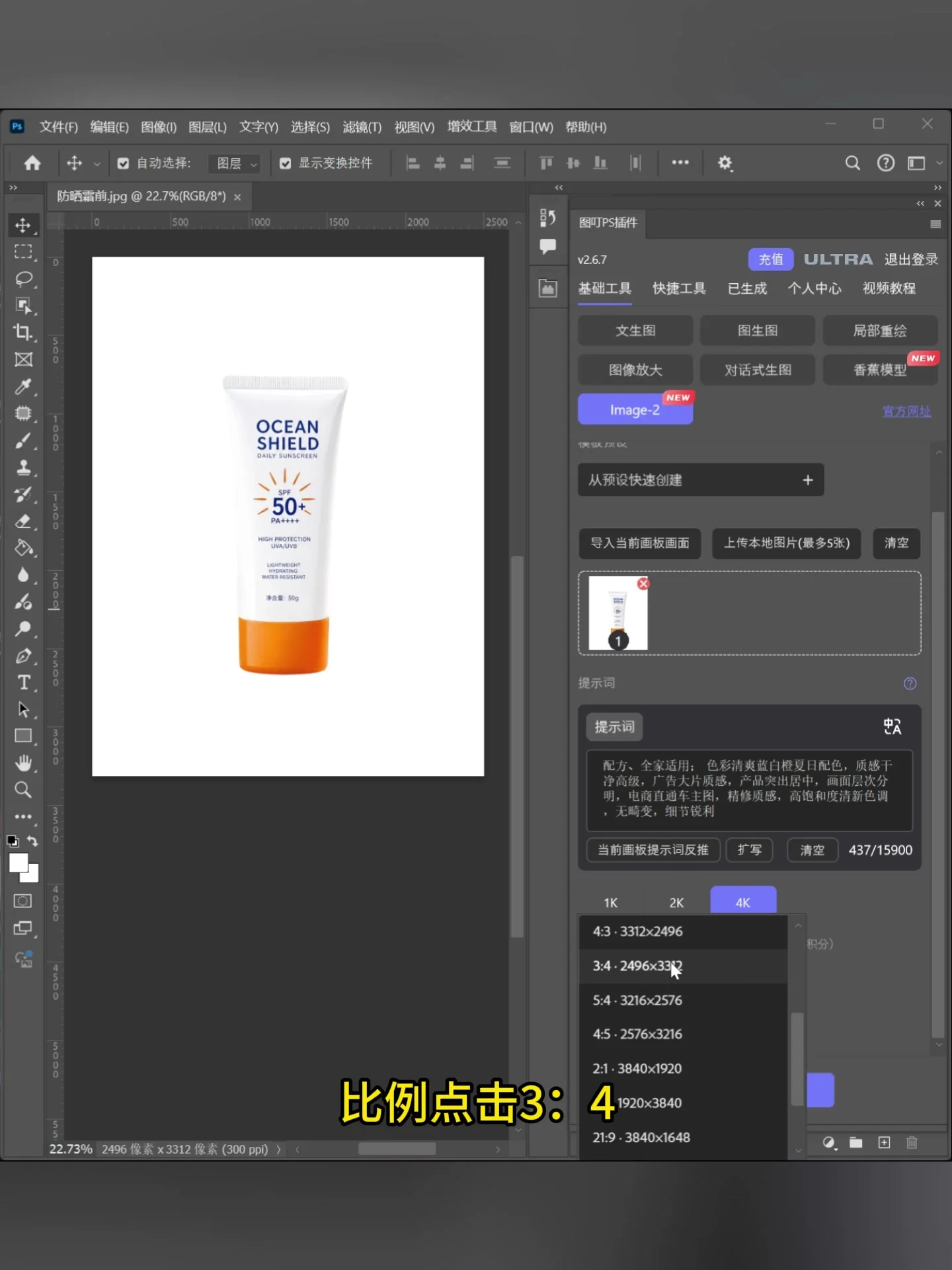
Task: Select the Zoom tool
Action: [x=23, y=790]
